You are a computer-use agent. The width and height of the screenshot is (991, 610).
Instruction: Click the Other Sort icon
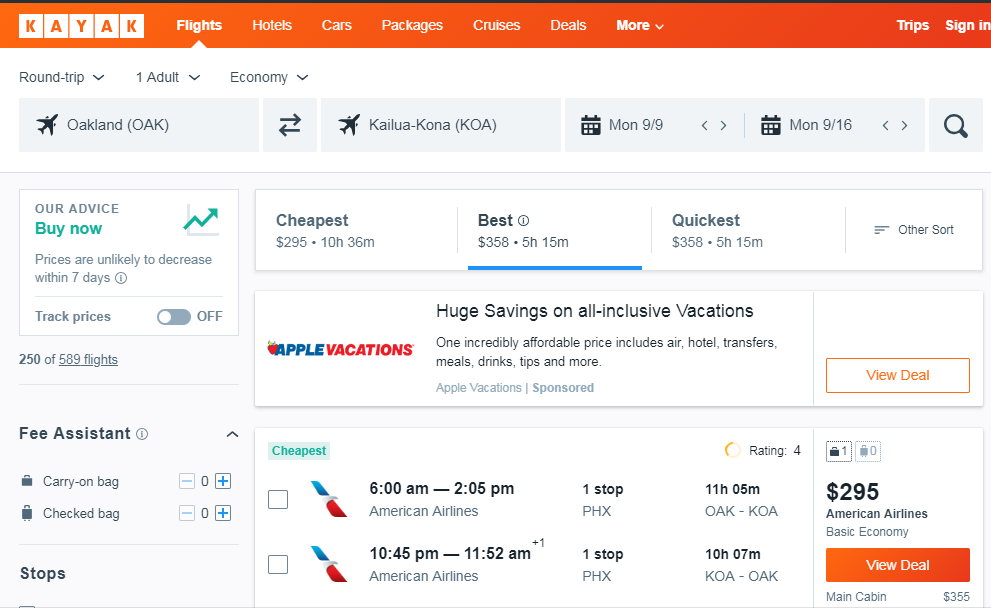882,230
